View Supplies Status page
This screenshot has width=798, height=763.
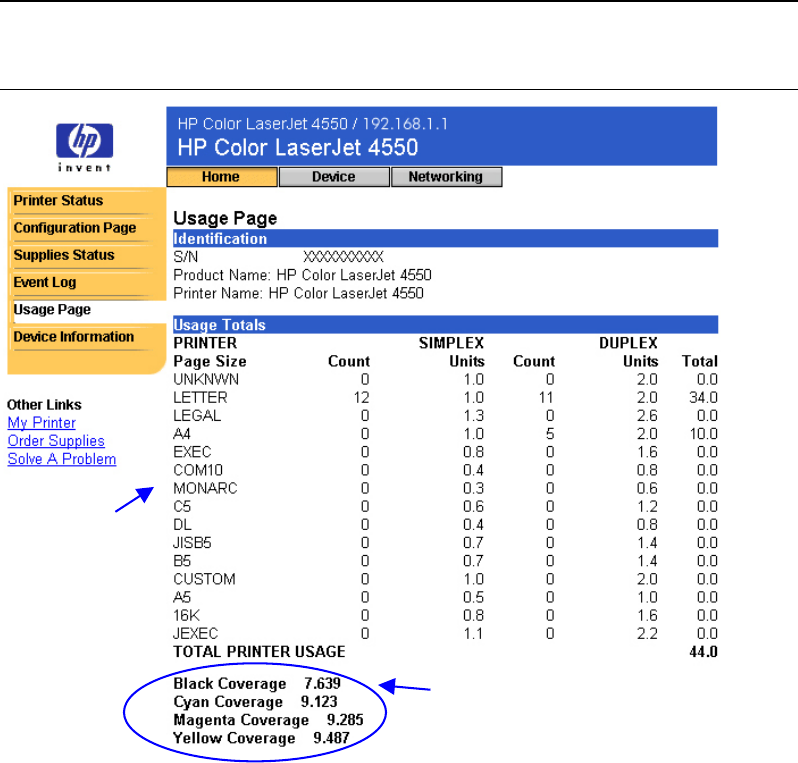[64, 255]
